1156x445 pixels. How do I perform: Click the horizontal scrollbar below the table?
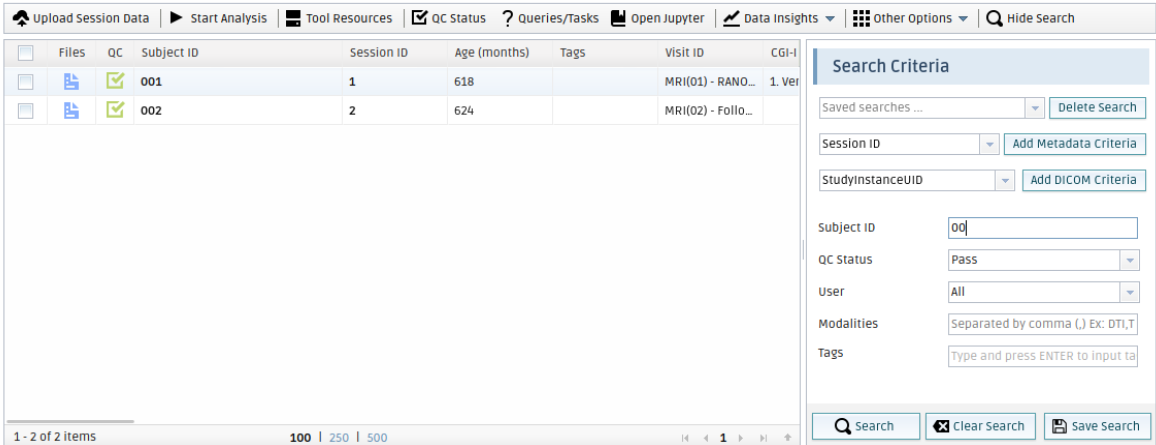pos(70,422)
